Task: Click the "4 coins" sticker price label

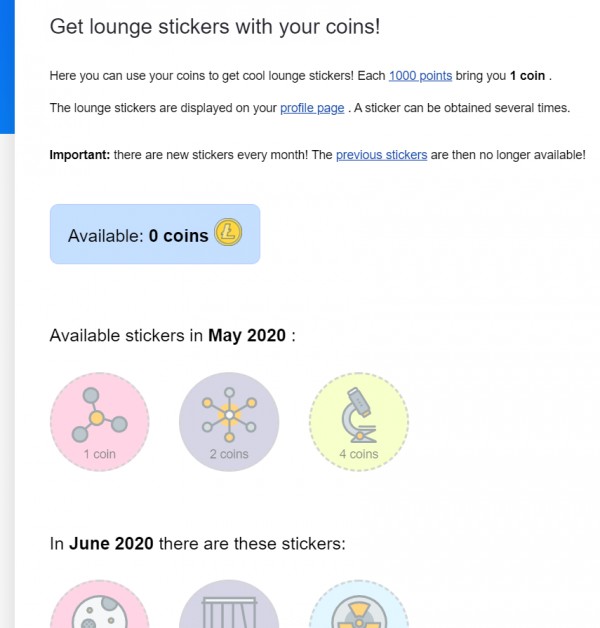Action: pos(358,454)
